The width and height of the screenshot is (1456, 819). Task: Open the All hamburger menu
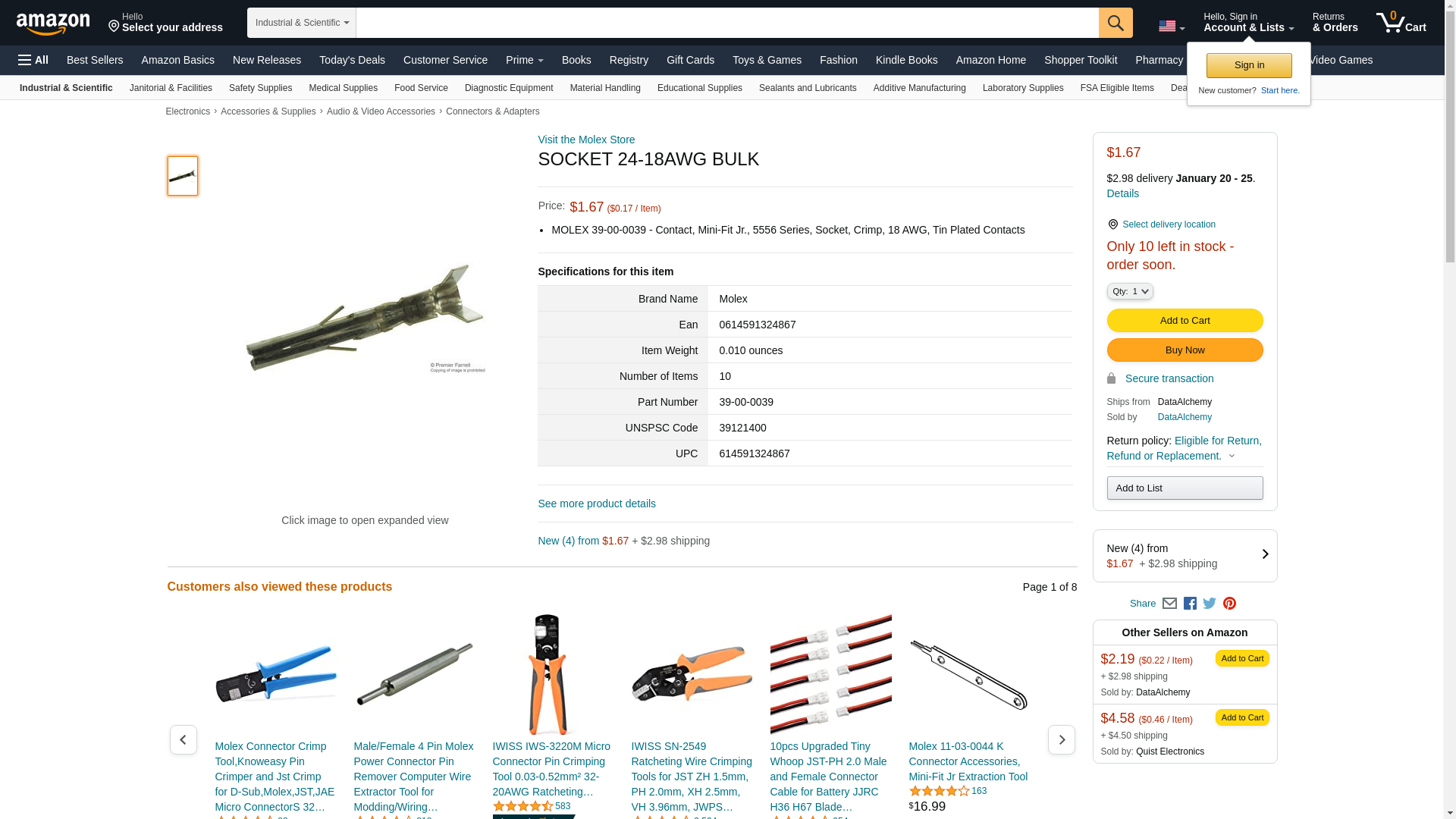point(33,60)
